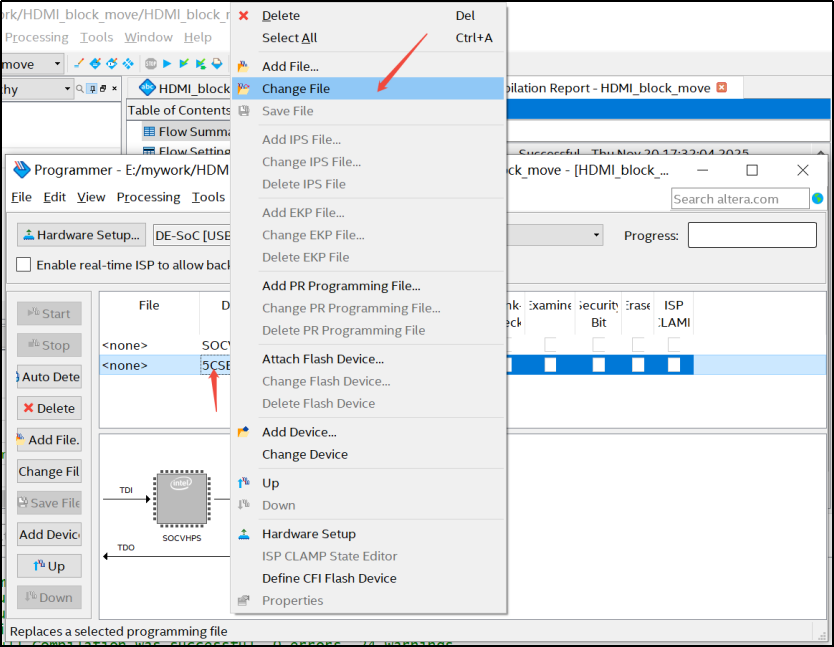The height and width of the screenshot is (647, 834).
Task: Check Erase in the selected 5CSE row
Action: pyautogui.click(x=638, y=365)
